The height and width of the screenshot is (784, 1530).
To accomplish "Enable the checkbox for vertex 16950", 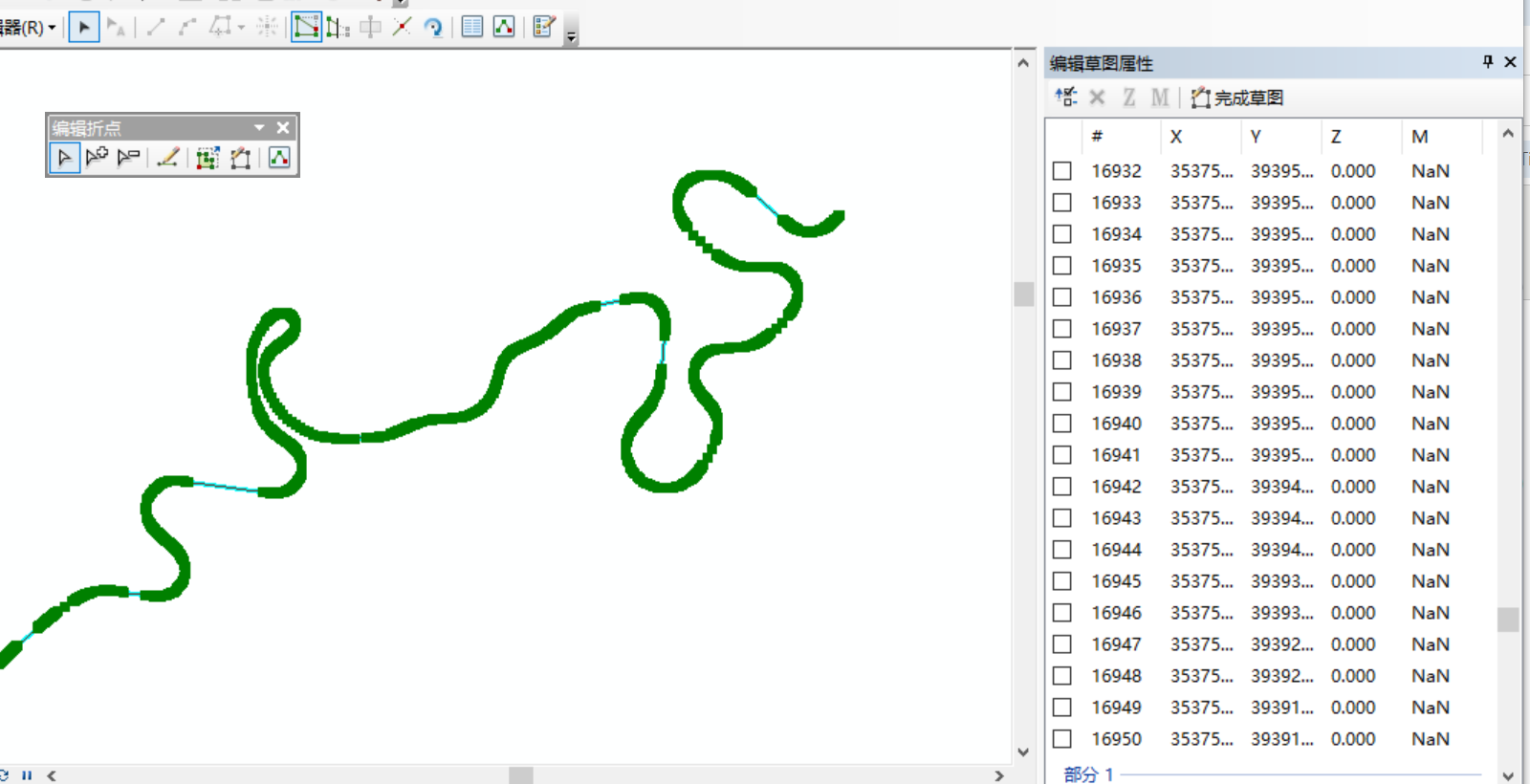I will pos(1061,739).
